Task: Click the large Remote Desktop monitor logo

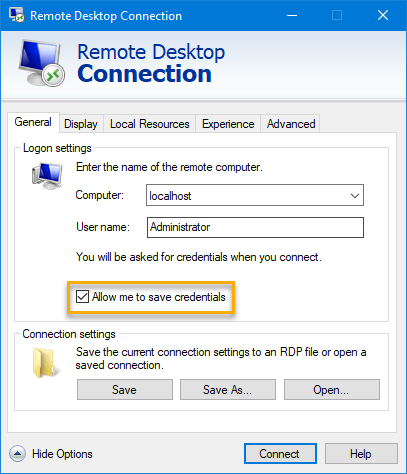Action: pyautogui.click(x=41, y=63)
